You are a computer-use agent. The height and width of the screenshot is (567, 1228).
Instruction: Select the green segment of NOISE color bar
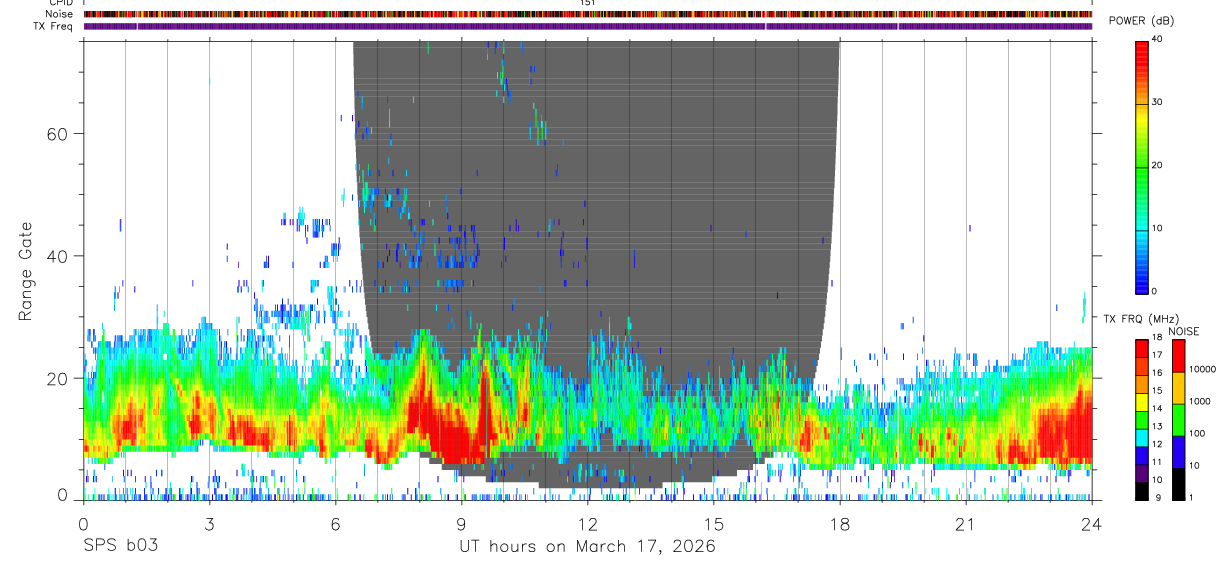coord(1177,420)
